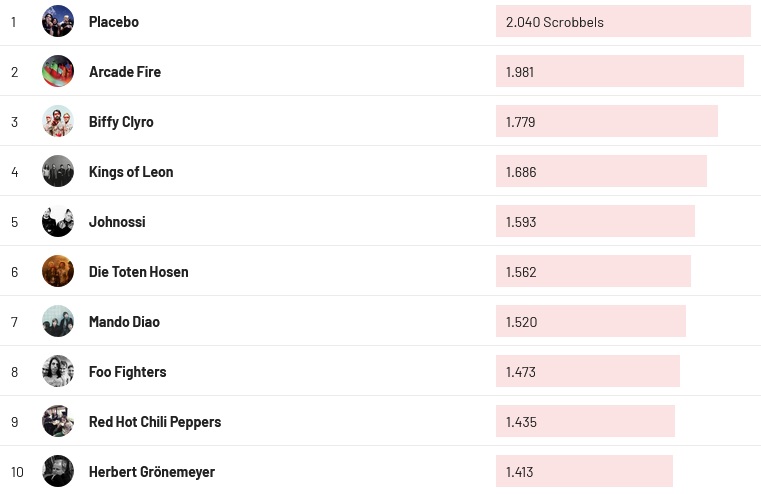The height and width of the screenshot is (494, 761).
Task: Click the 1.981 scrobble count bar
Action: [619, 72]
